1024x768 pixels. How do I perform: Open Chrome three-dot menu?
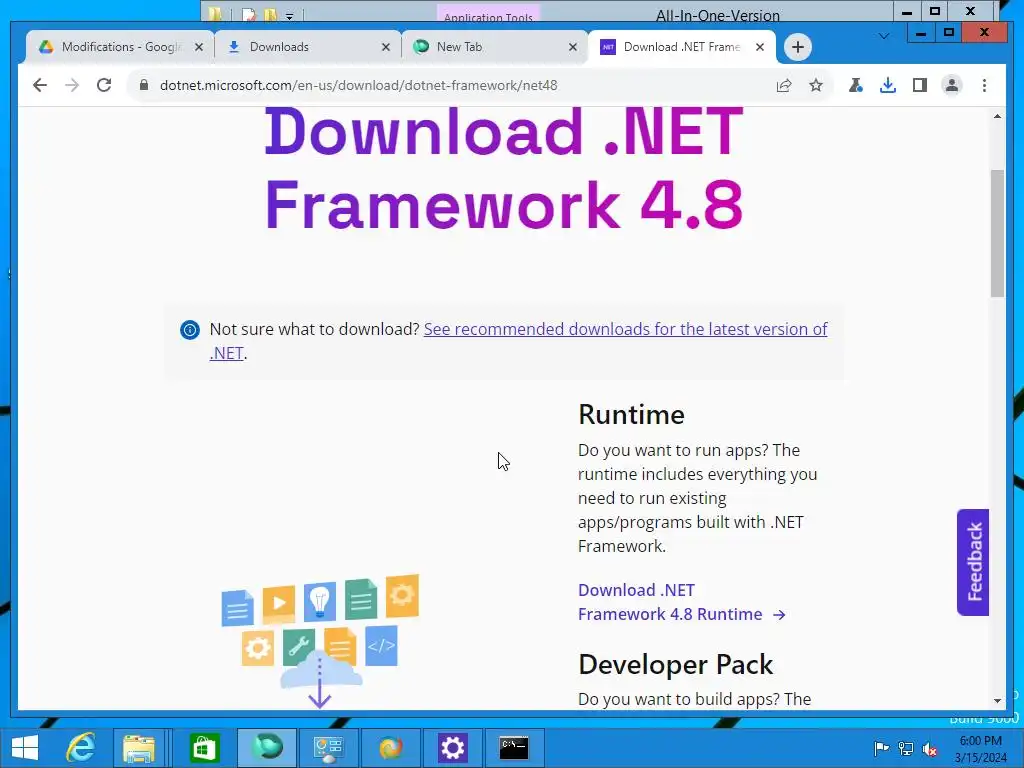coord(984,85)
